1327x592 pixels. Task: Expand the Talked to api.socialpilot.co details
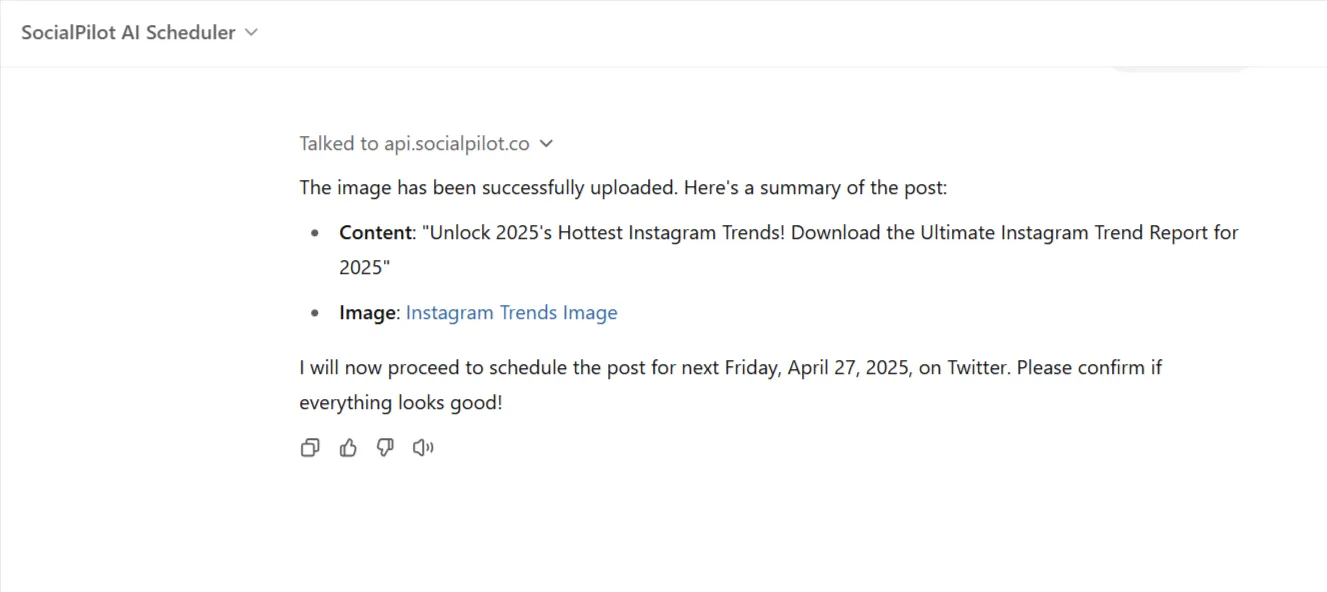(546, 143)
